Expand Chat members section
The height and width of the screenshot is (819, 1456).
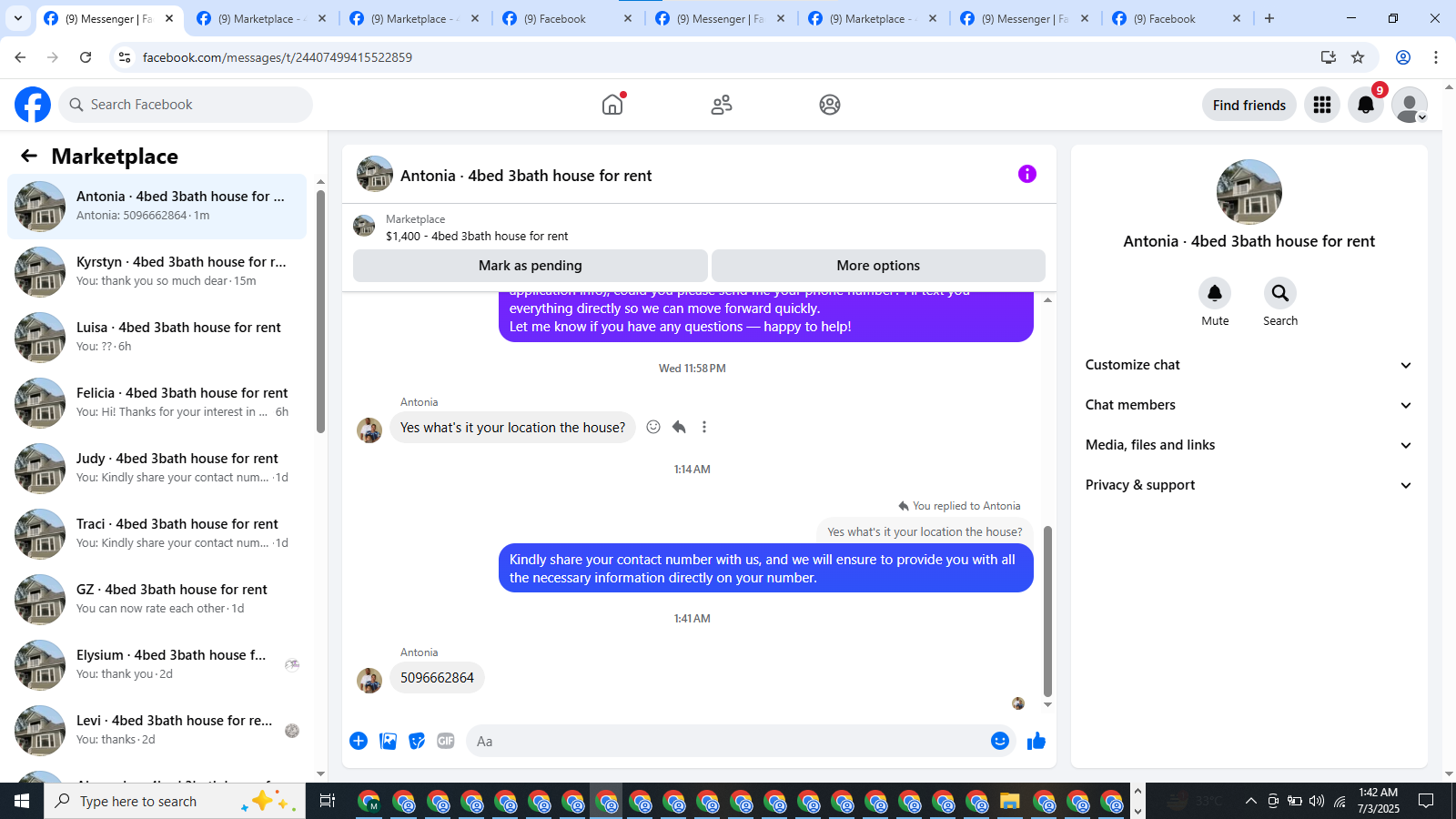point(1249,405)
